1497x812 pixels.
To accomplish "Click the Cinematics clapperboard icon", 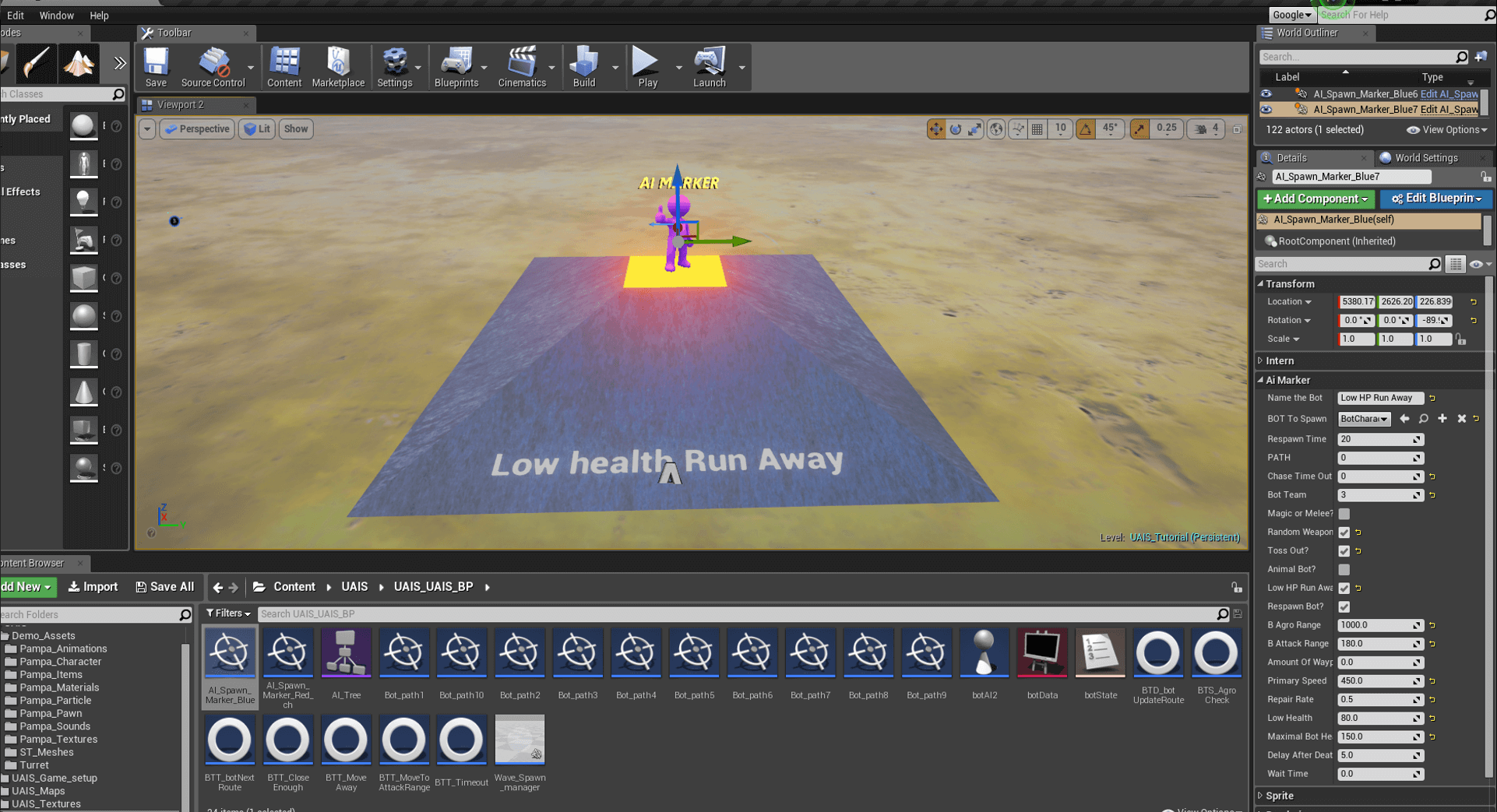I will [522, 67].
